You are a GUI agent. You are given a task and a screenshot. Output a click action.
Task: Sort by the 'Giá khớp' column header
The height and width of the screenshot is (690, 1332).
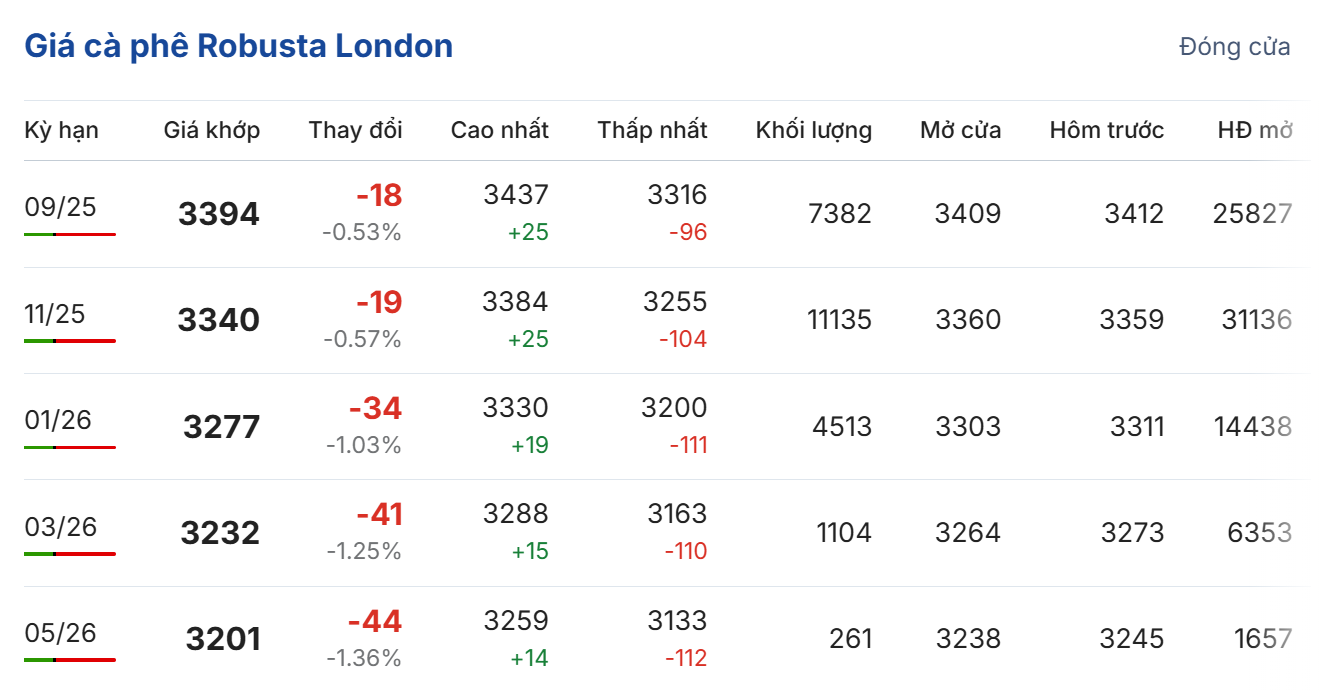click(x=212, y=130)
